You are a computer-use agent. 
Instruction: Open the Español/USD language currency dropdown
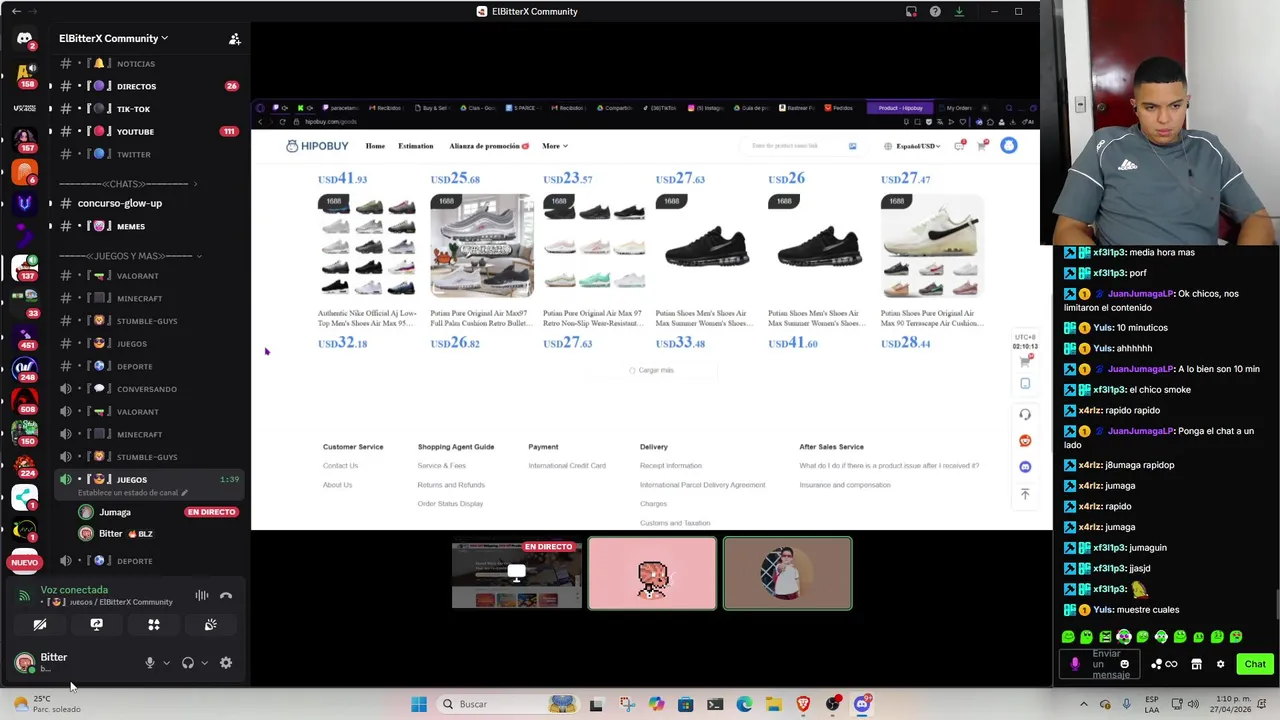pos(912,146)
